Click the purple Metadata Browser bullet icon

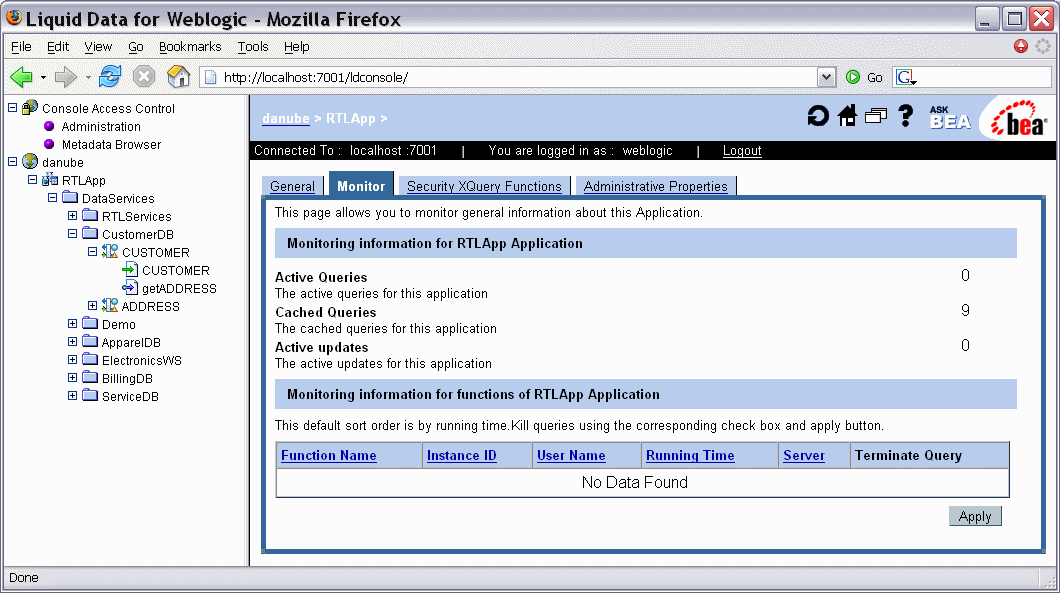(49, 144)
